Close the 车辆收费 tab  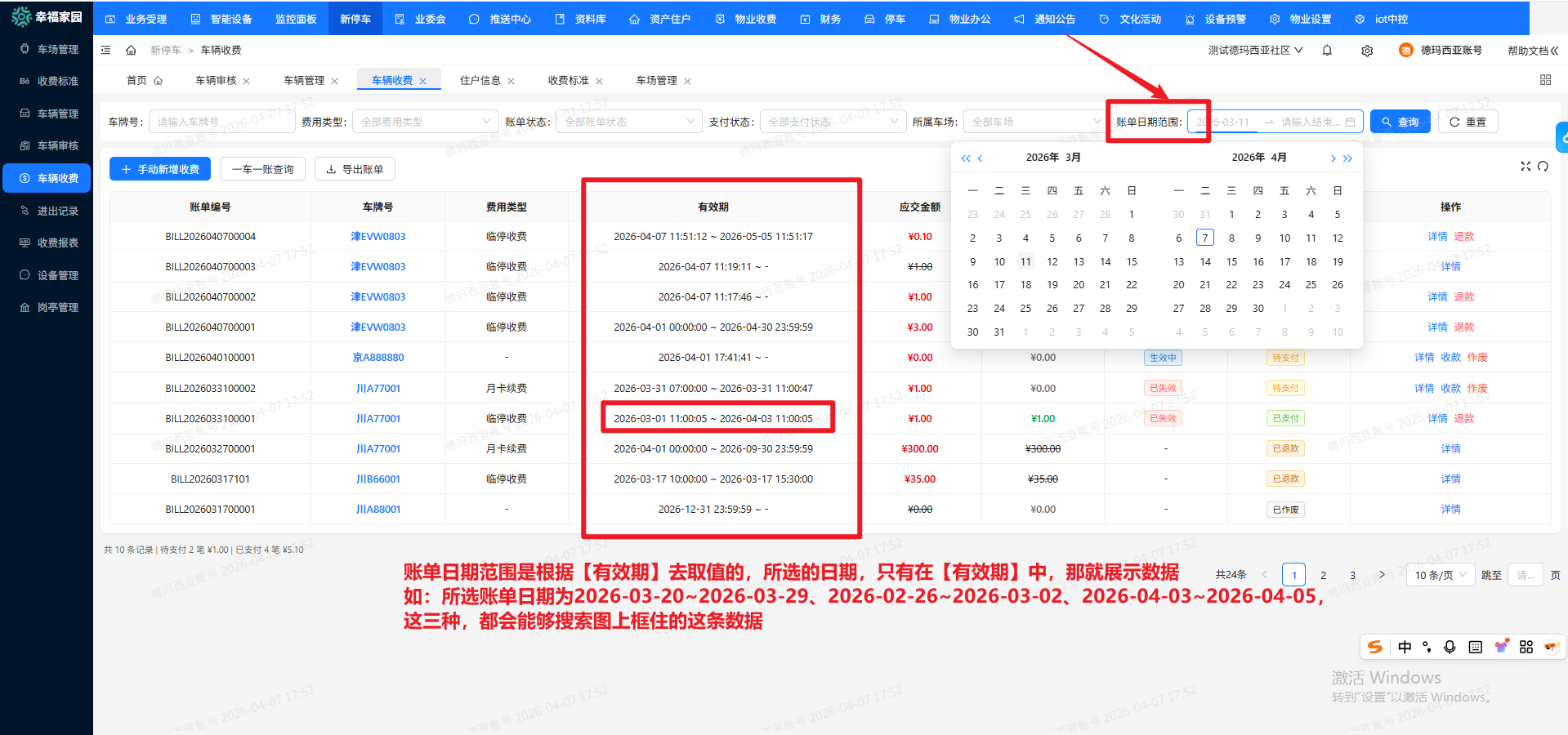423,81
